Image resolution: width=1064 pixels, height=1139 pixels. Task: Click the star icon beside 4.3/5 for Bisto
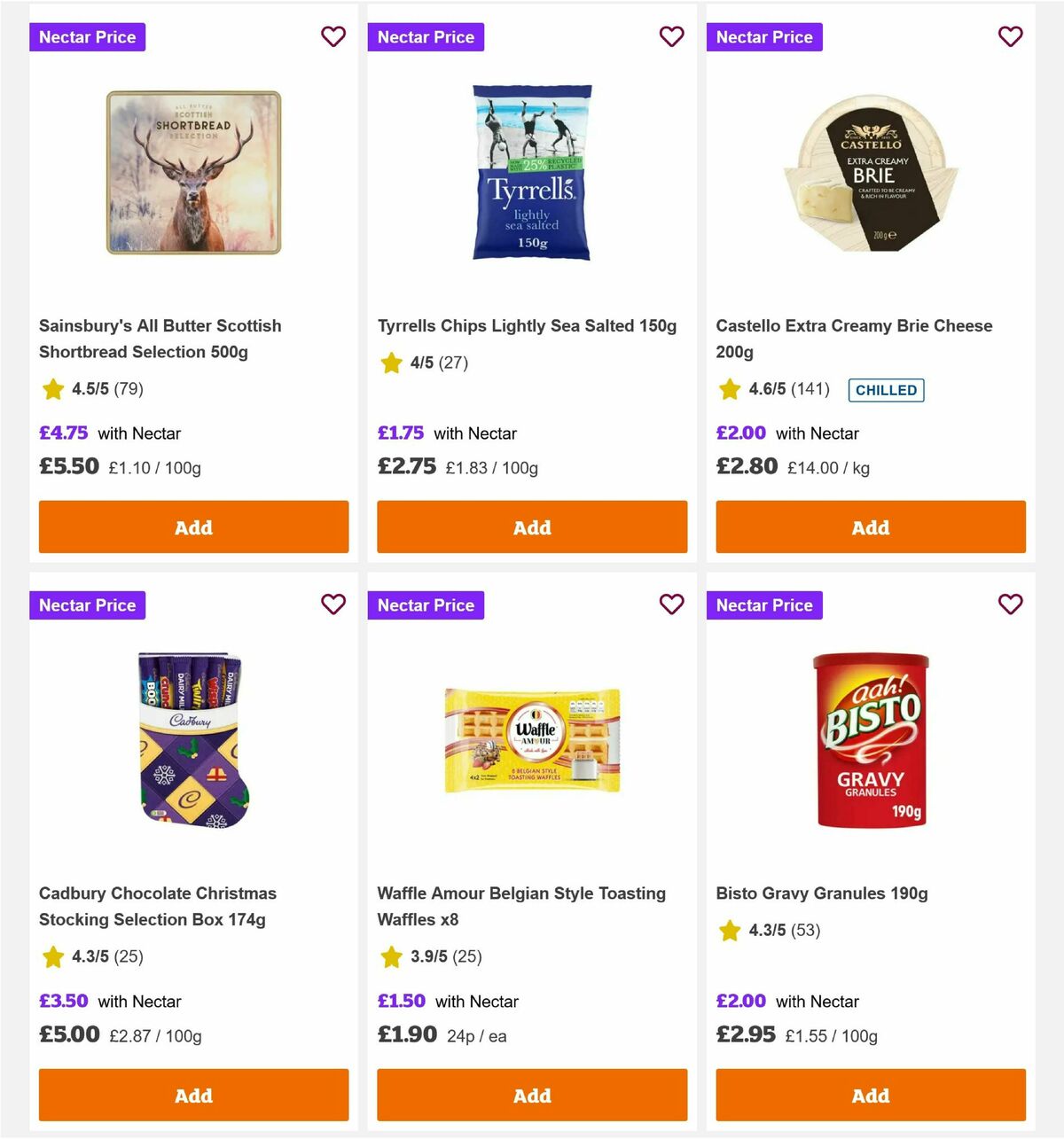click(730, 931)
